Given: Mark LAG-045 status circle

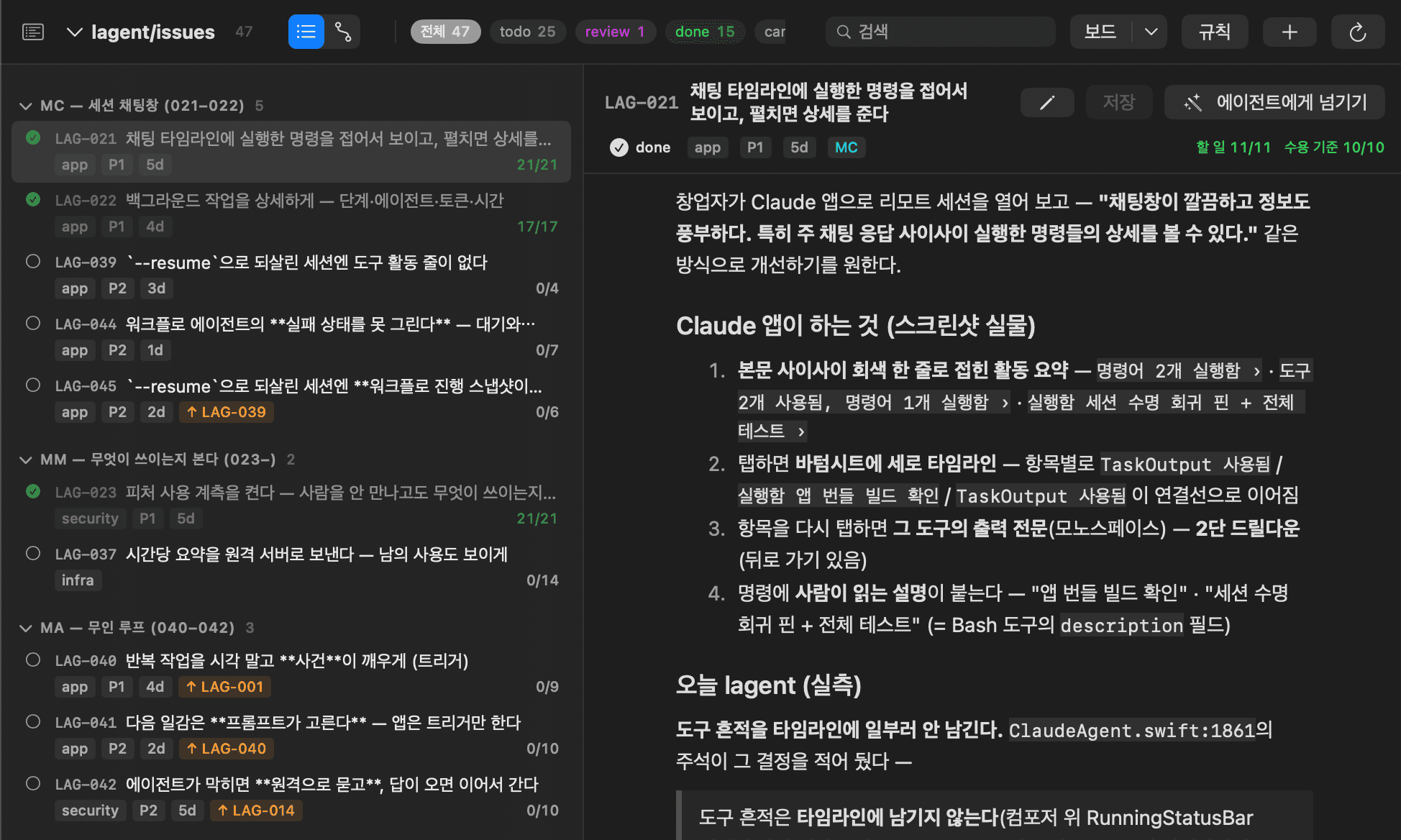Looking at the screenshot, I should point(33,385).
